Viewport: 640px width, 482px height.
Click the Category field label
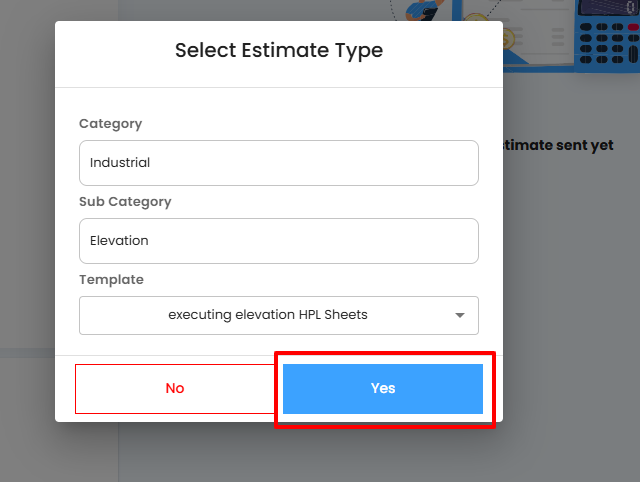pos(110,124)
